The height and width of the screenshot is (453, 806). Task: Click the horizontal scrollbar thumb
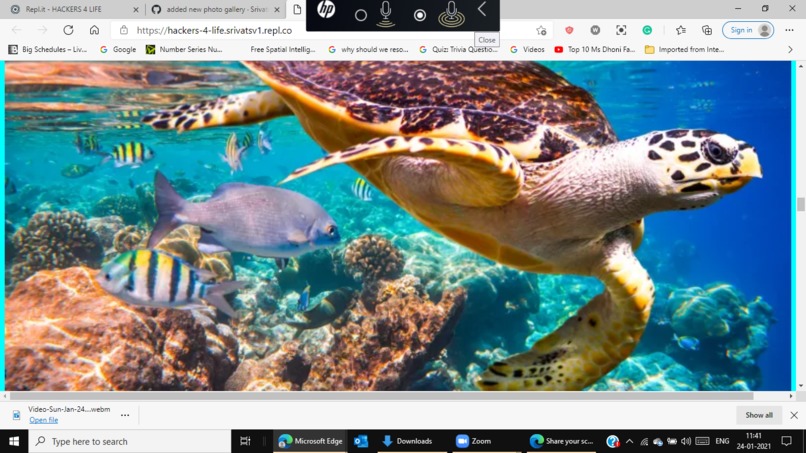pyautogui.click(x=381, y=396)
